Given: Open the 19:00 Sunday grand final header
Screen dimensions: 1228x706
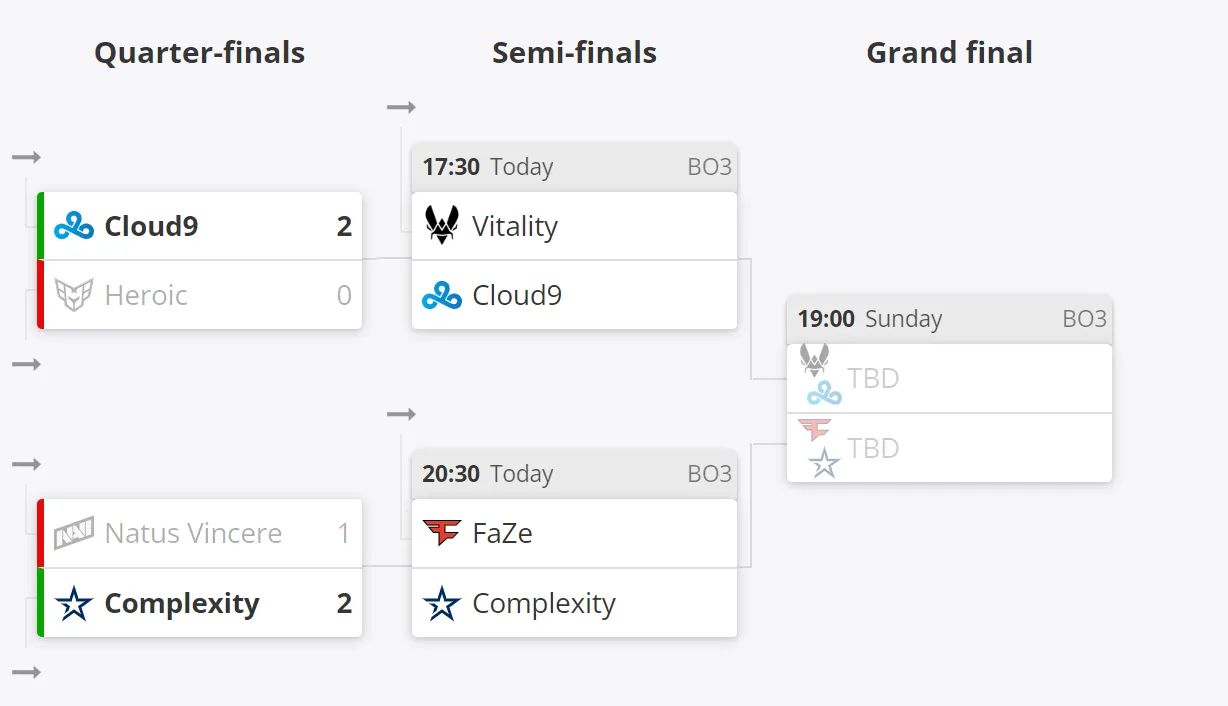Looking at the screenshot, I should (x=949, y=319).
